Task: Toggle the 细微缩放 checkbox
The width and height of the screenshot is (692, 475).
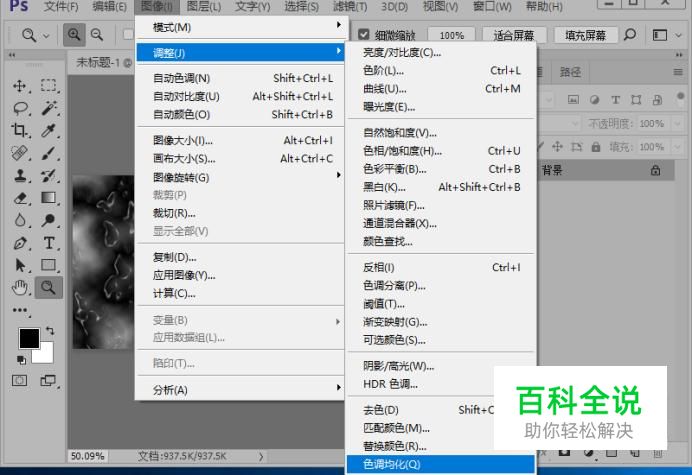Action: point(364,34)
